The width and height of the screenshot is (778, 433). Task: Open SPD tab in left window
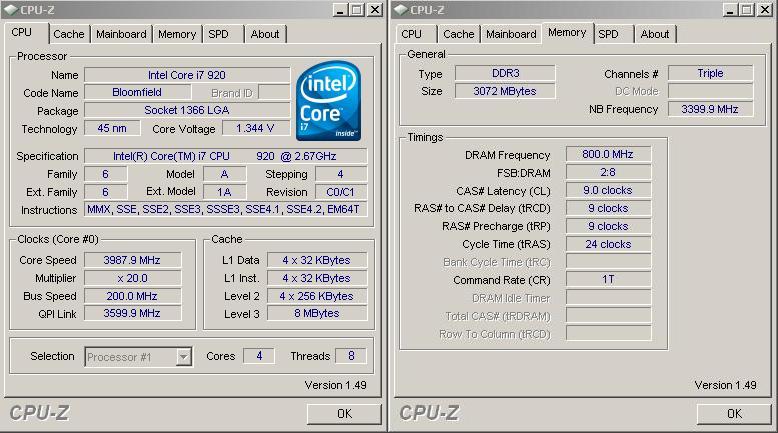pos(218,34)
